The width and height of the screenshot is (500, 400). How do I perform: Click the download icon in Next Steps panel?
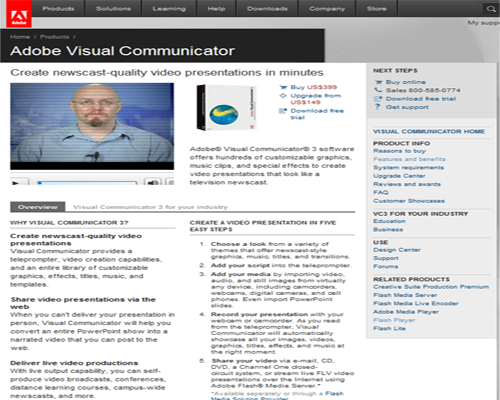coord(378,99)
